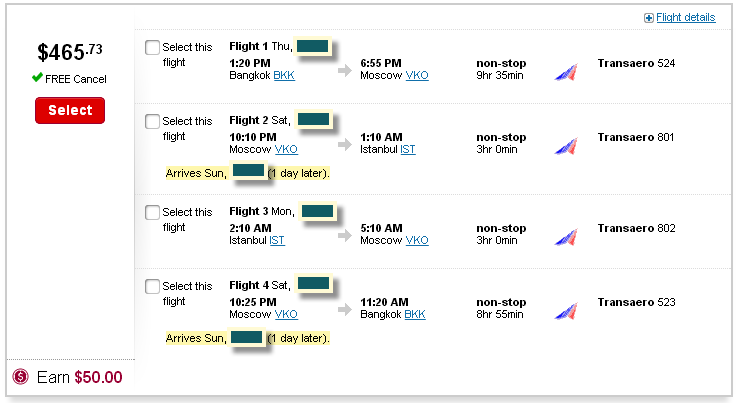Click the arrow between Moscow and Istanbul

click(x=345, y=145)
